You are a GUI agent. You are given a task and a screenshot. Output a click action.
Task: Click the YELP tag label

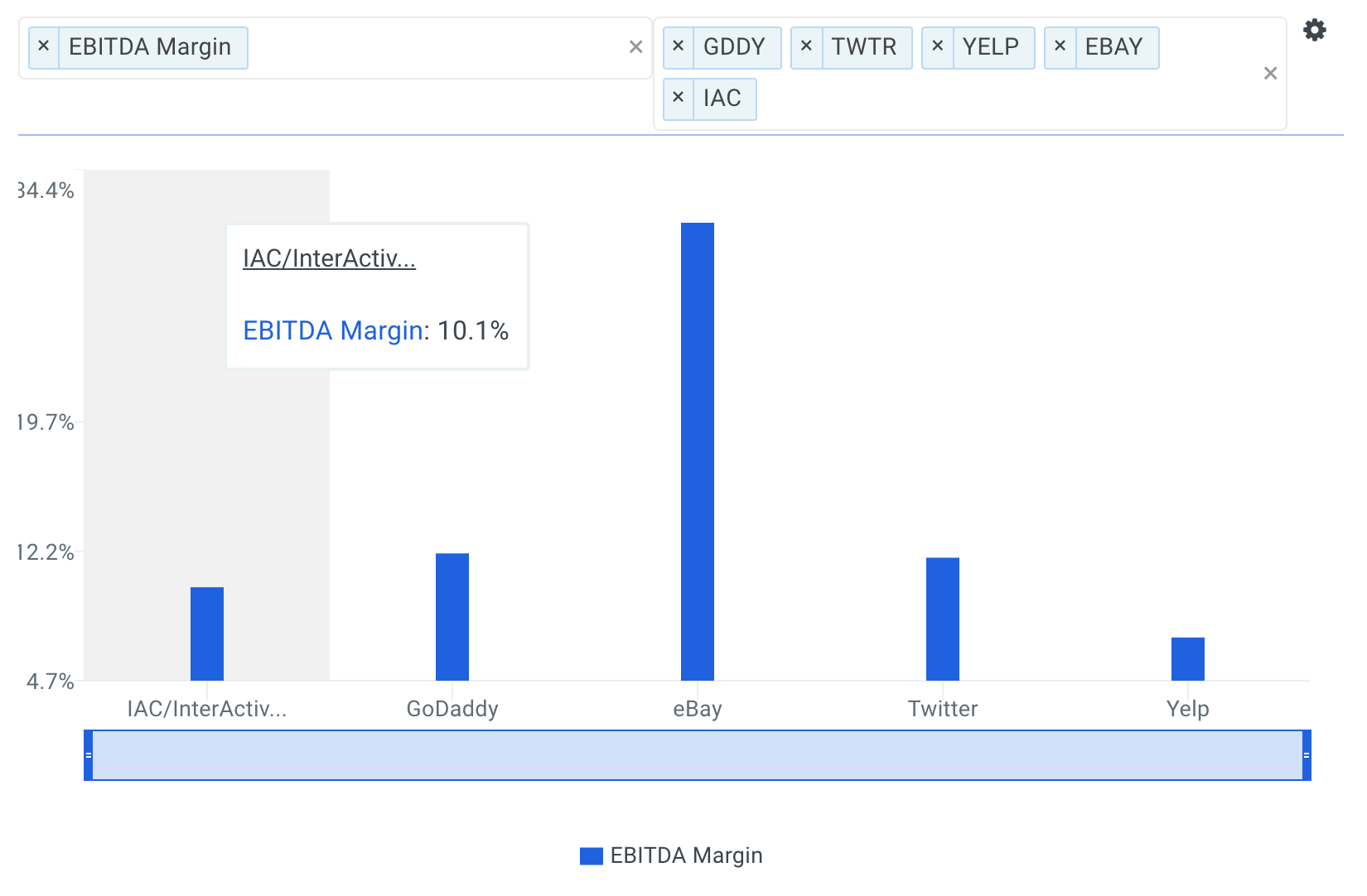point(991,47)
